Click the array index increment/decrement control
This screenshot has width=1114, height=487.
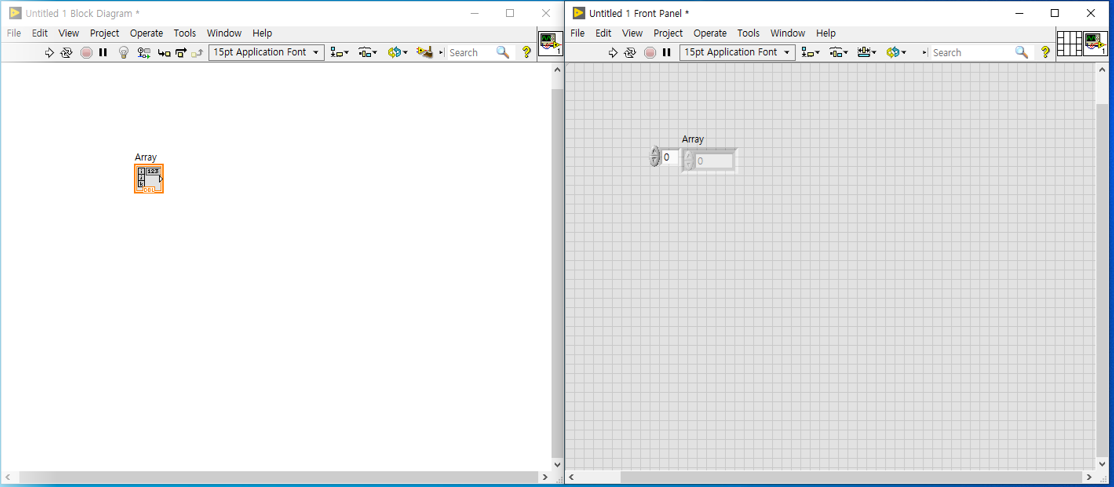pos(655,156)
